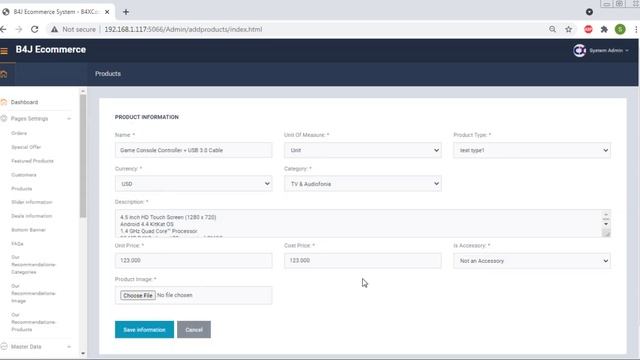Open Slider Information in the sidebar
This screenshot has height=360, width=640.
(32, 202)
